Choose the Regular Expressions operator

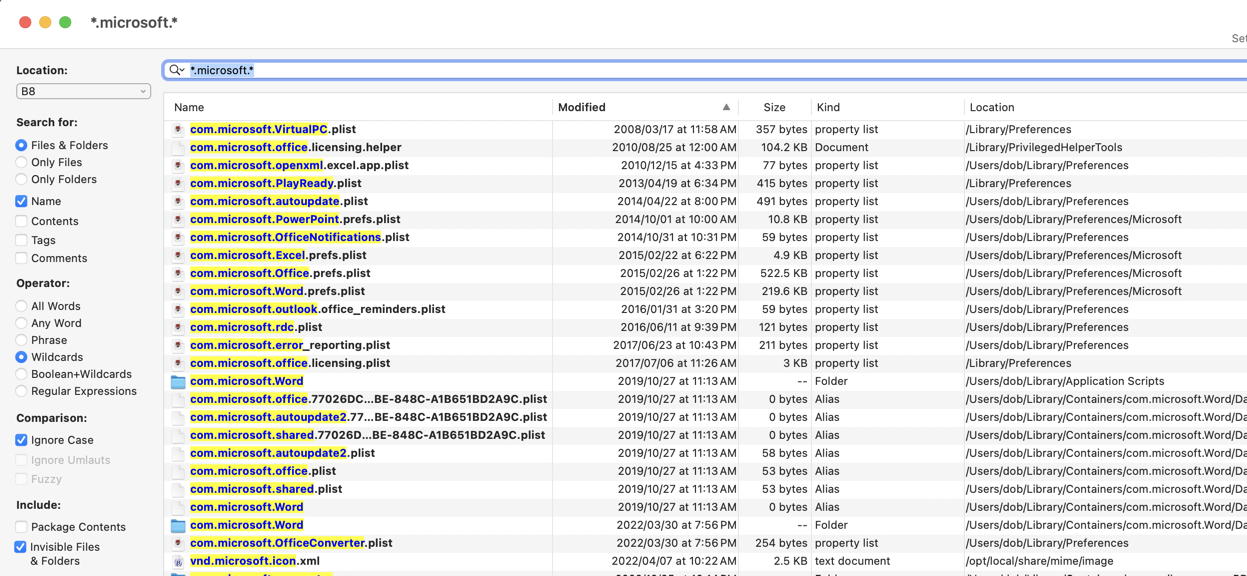21,391
